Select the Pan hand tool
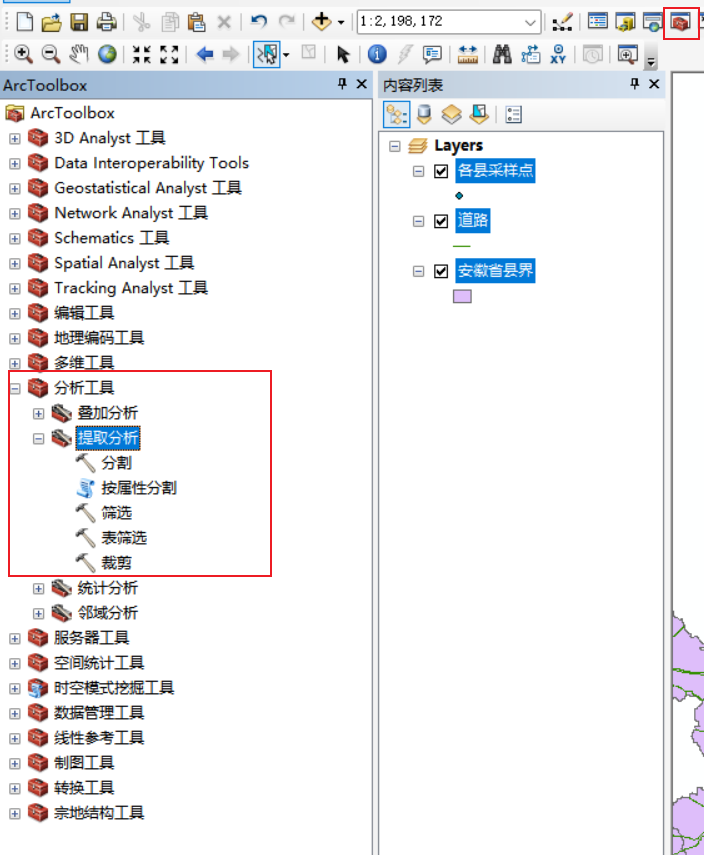704x855 pixels. [x=79, y=54]
